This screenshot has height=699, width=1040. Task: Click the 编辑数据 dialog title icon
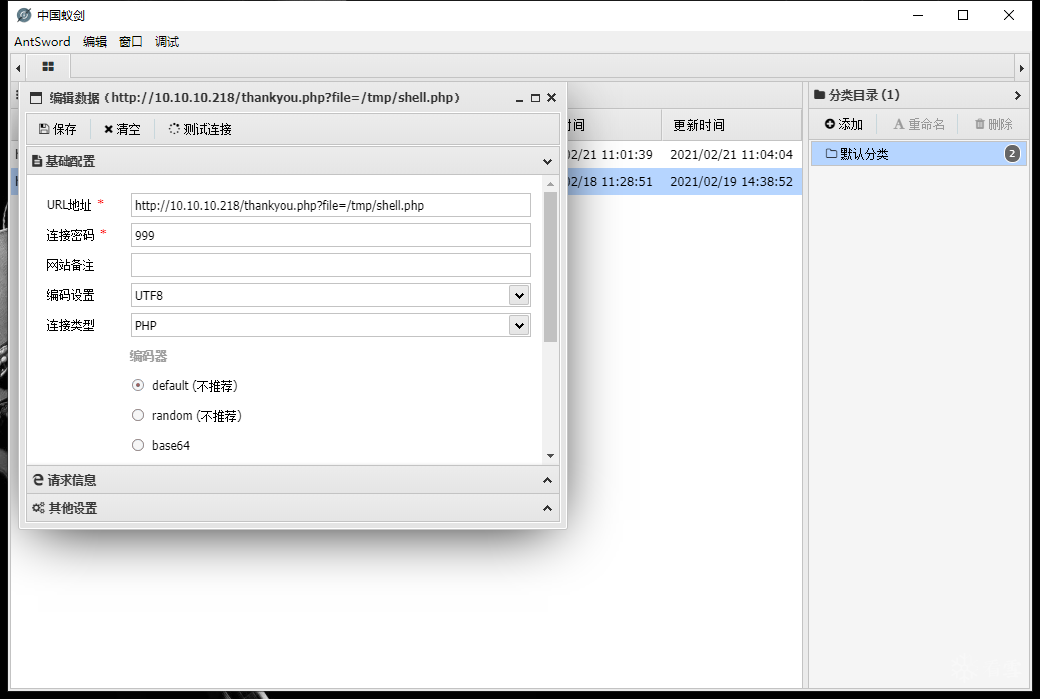coord(36,98)
